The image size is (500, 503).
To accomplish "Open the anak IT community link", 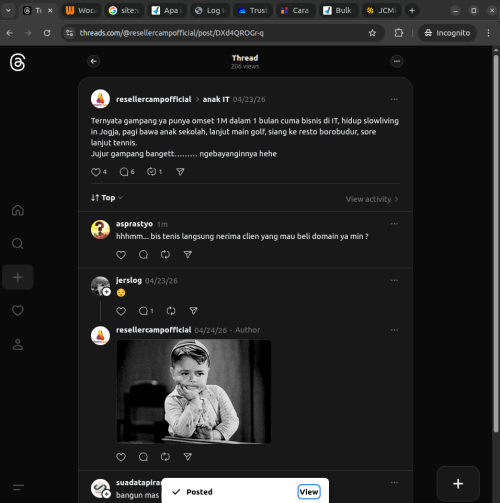I will coord(216,99).
